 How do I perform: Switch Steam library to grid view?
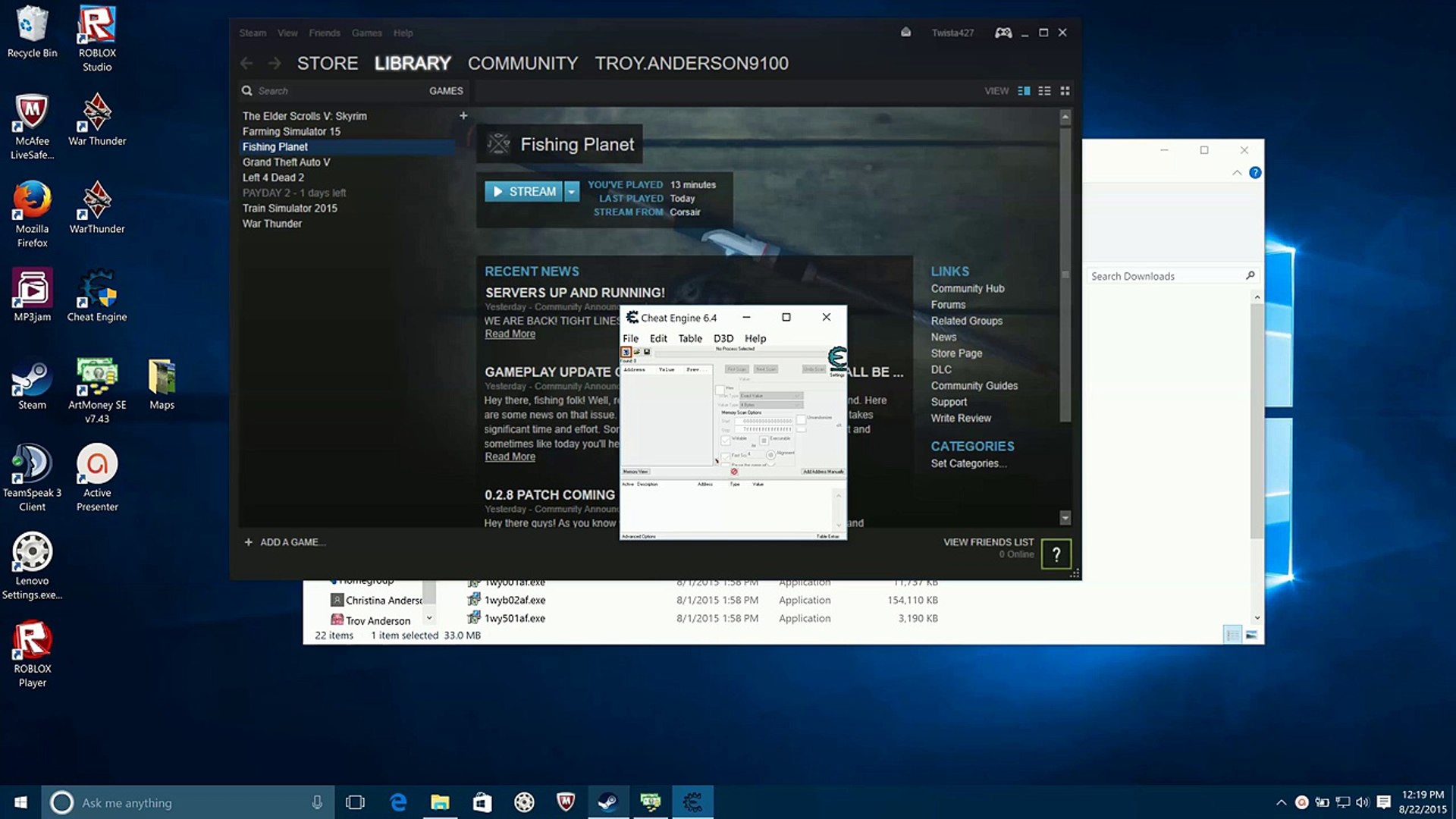[1065, 91]
